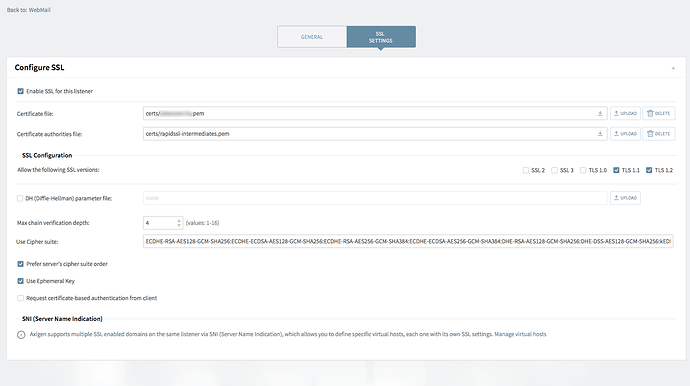Decrease max chain verification depth
Screen dimensions: 690x386
179,225
